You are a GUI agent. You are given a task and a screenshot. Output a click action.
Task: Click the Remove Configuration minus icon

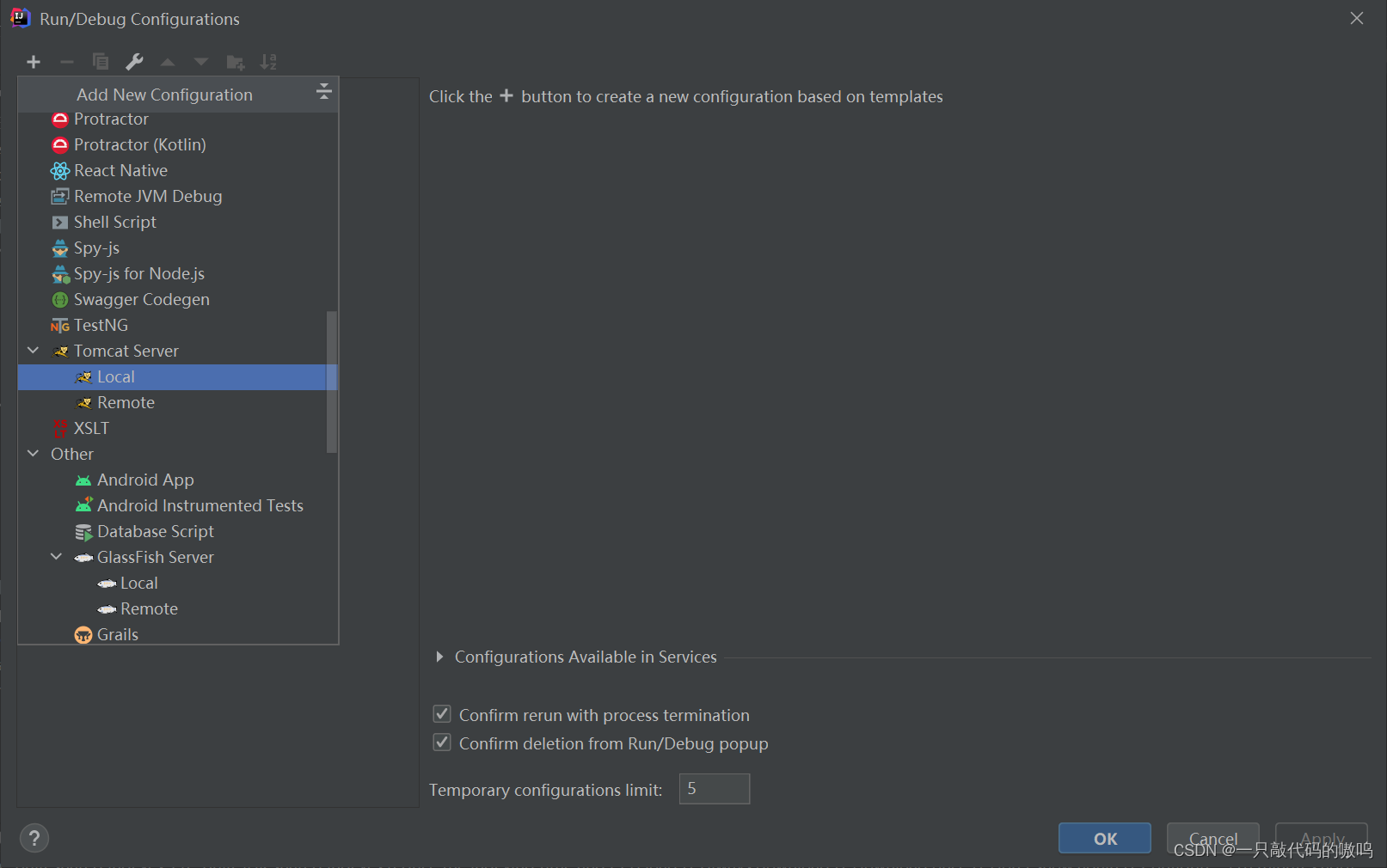point(66,62)
